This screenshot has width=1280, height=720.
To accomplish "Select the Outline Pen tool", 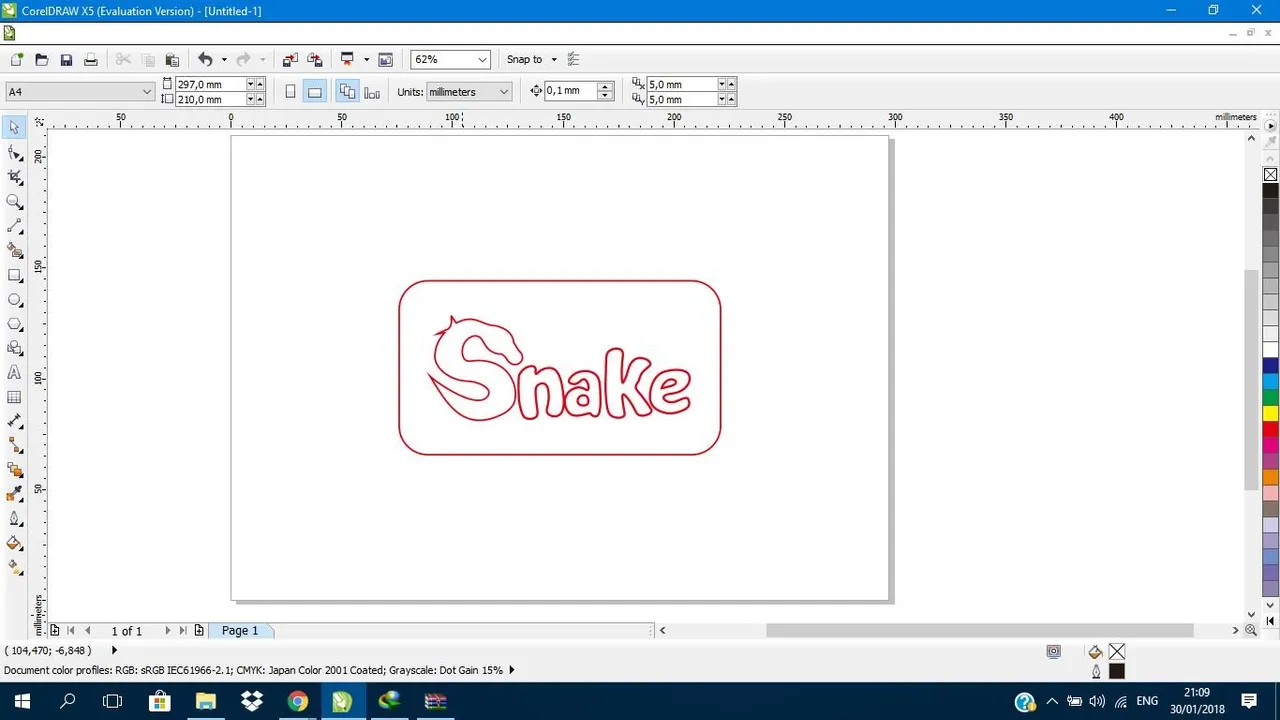I will (14, 519).
